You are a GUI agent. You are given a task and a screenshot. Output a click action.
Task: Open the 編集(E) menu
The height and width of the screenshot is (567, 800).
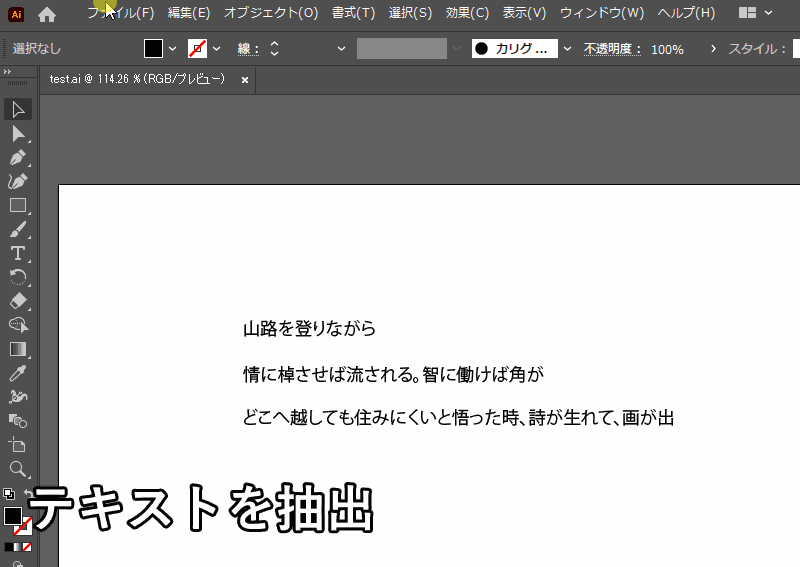(x=189, y=13)
